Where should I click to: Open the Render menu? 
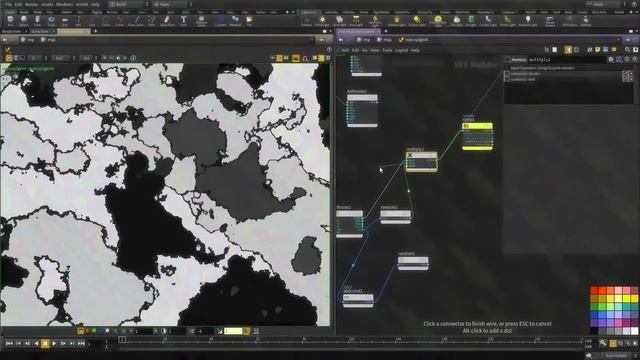point(32,4)
